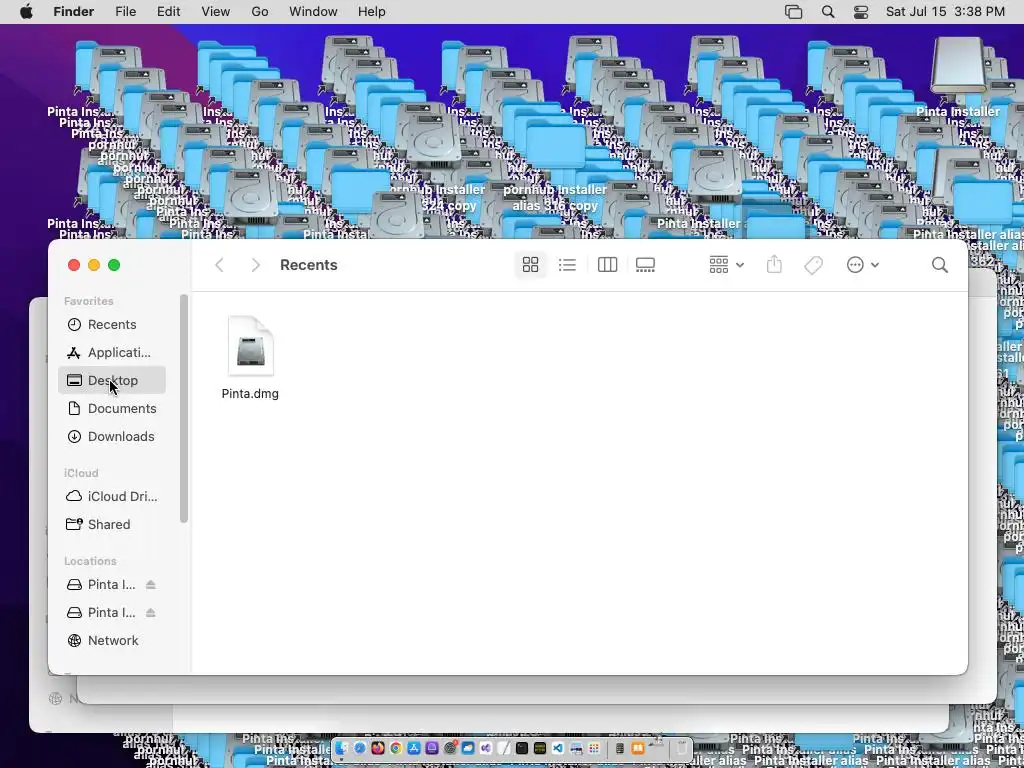Switch Finder to list view
The image size is (1024, 768).
(x=567, y=264)
